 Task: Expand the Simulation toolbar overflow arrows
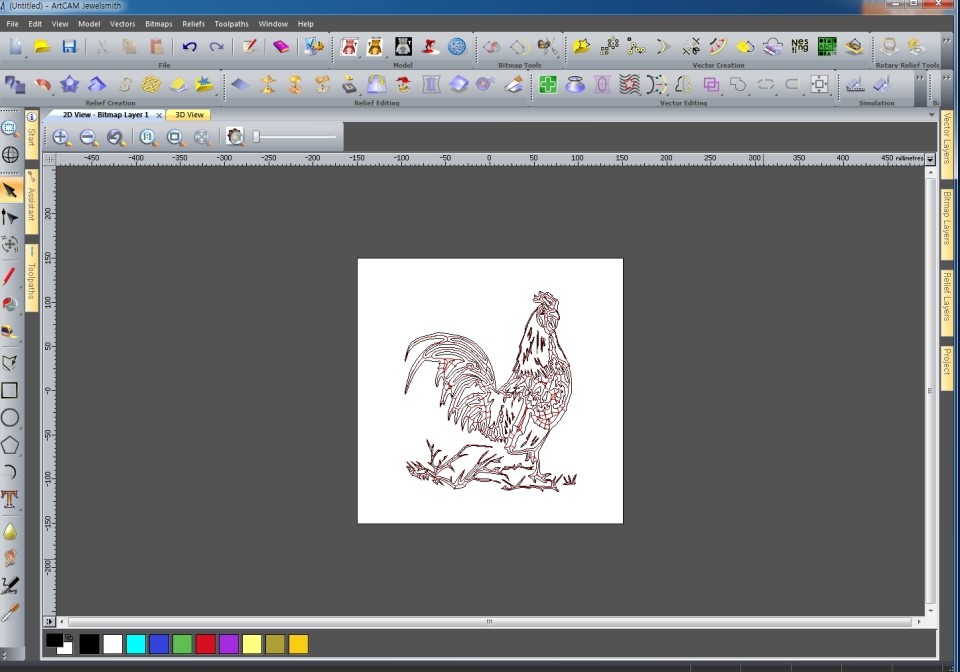(x=920, y=78)
